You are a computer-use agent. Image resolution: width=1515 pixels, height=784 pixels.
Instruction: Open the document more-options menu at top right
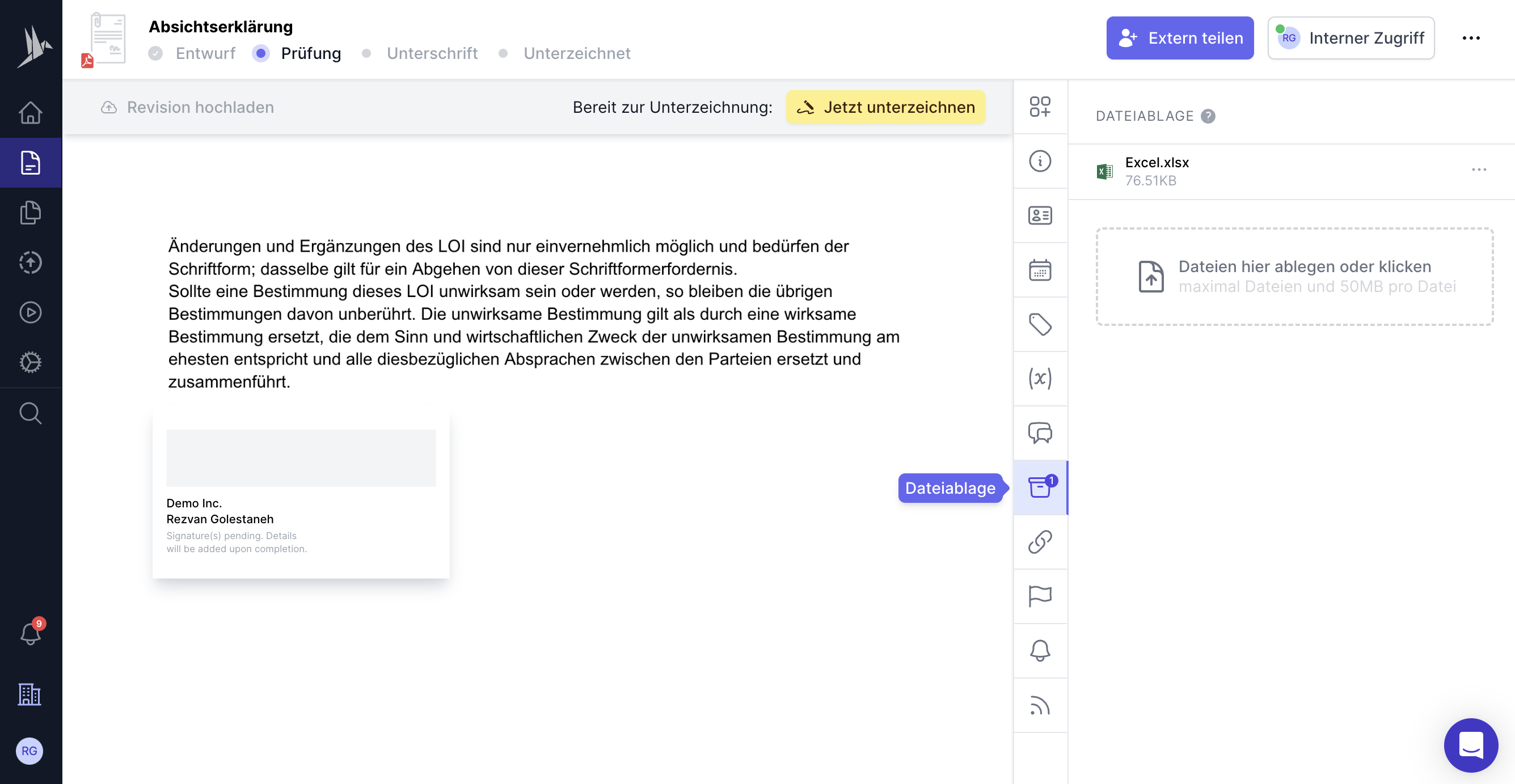point(1471,38)
